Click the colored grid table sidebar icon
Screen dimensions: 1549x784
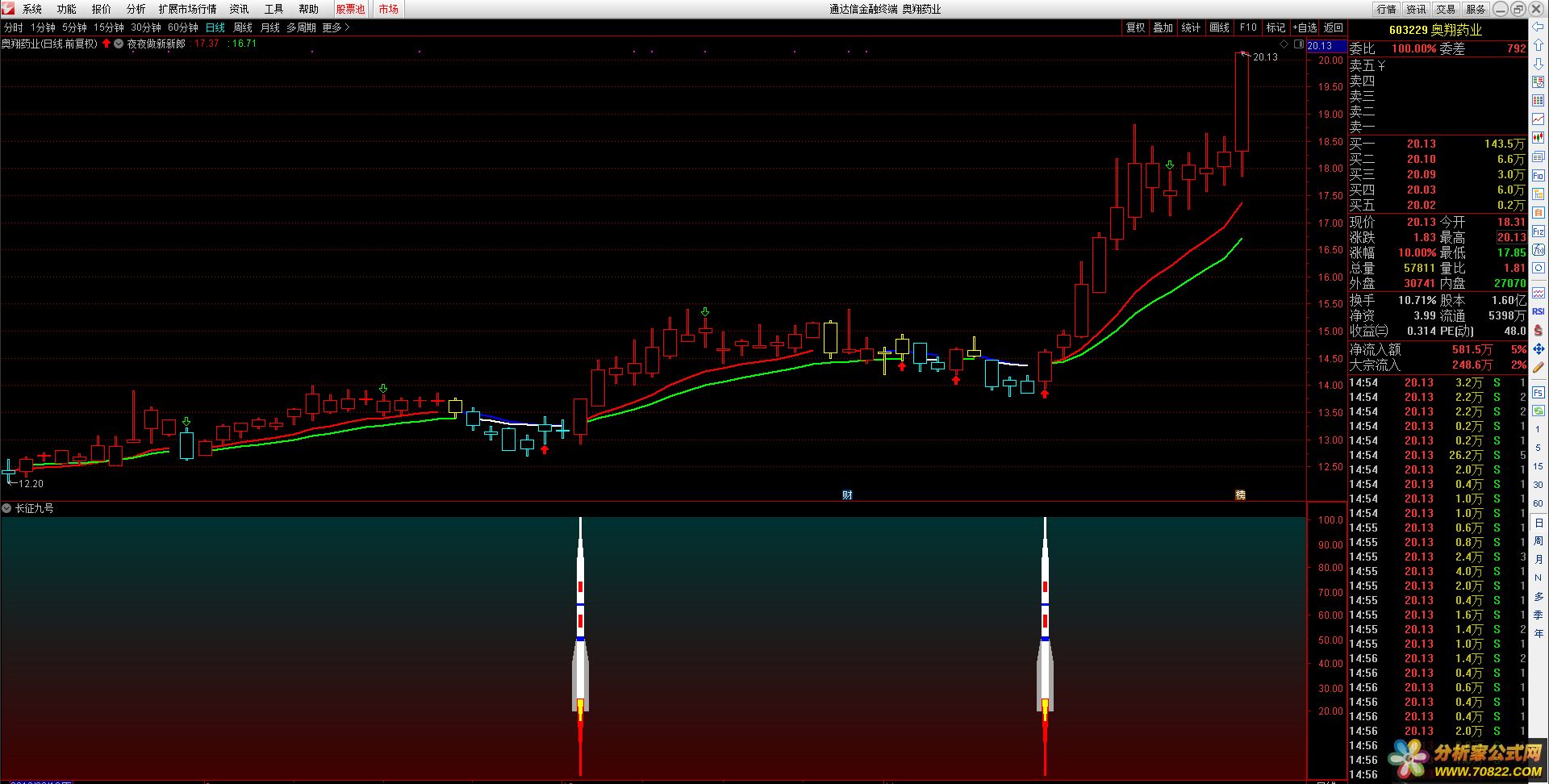pyautogui.click(x=1539, y=100)
